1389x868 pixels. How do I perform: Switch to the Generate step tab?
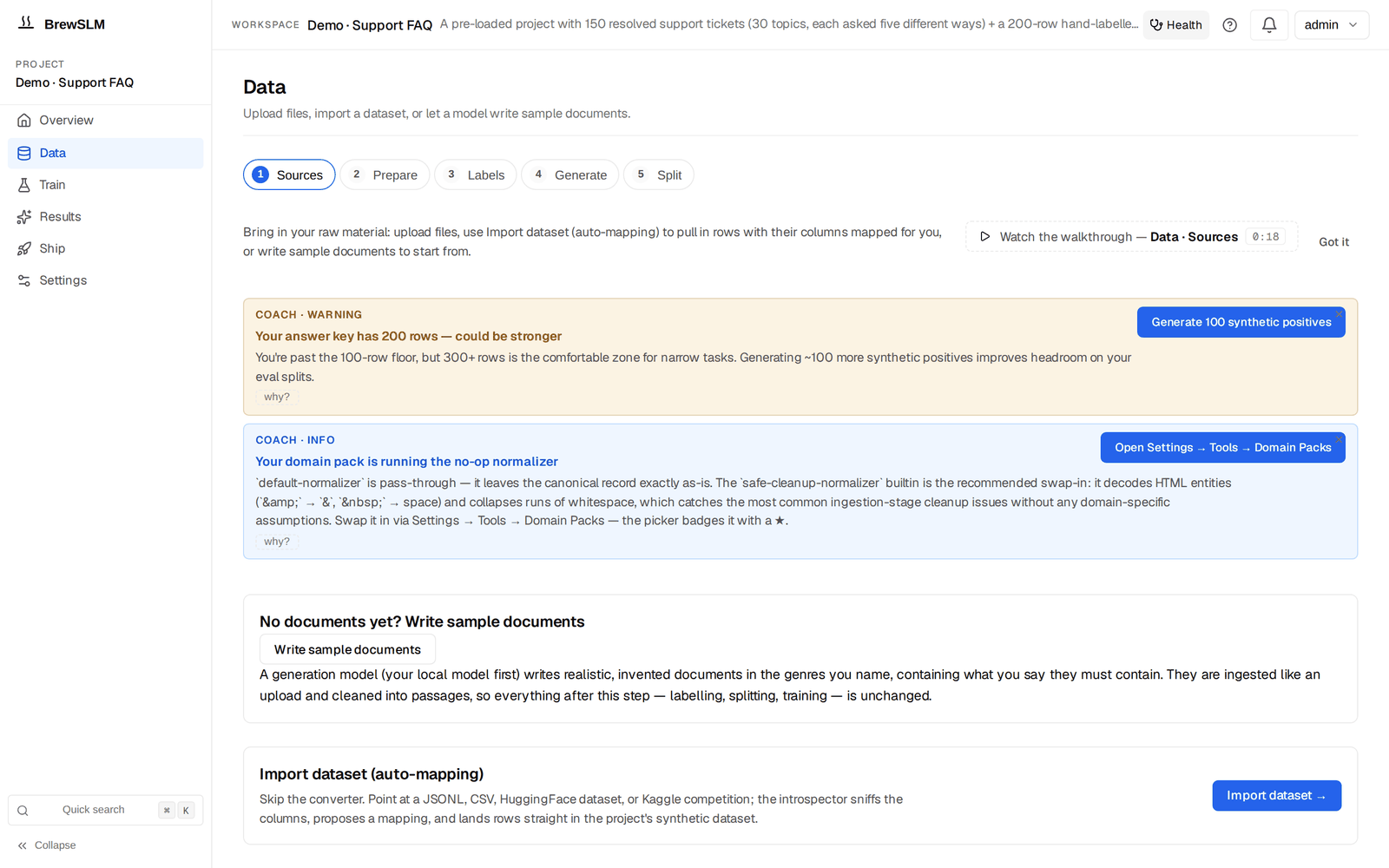[x=569, y=174]
